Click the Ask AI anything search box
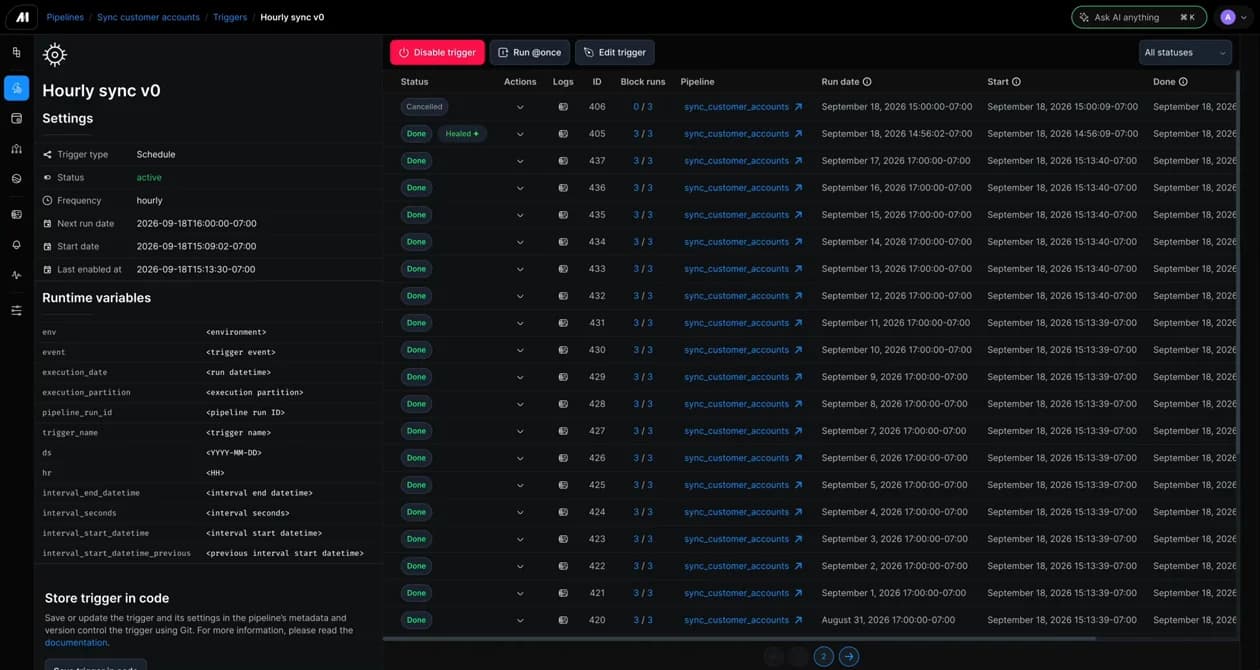Screen dimensions: 1260x670 (x=1139, y=17)
